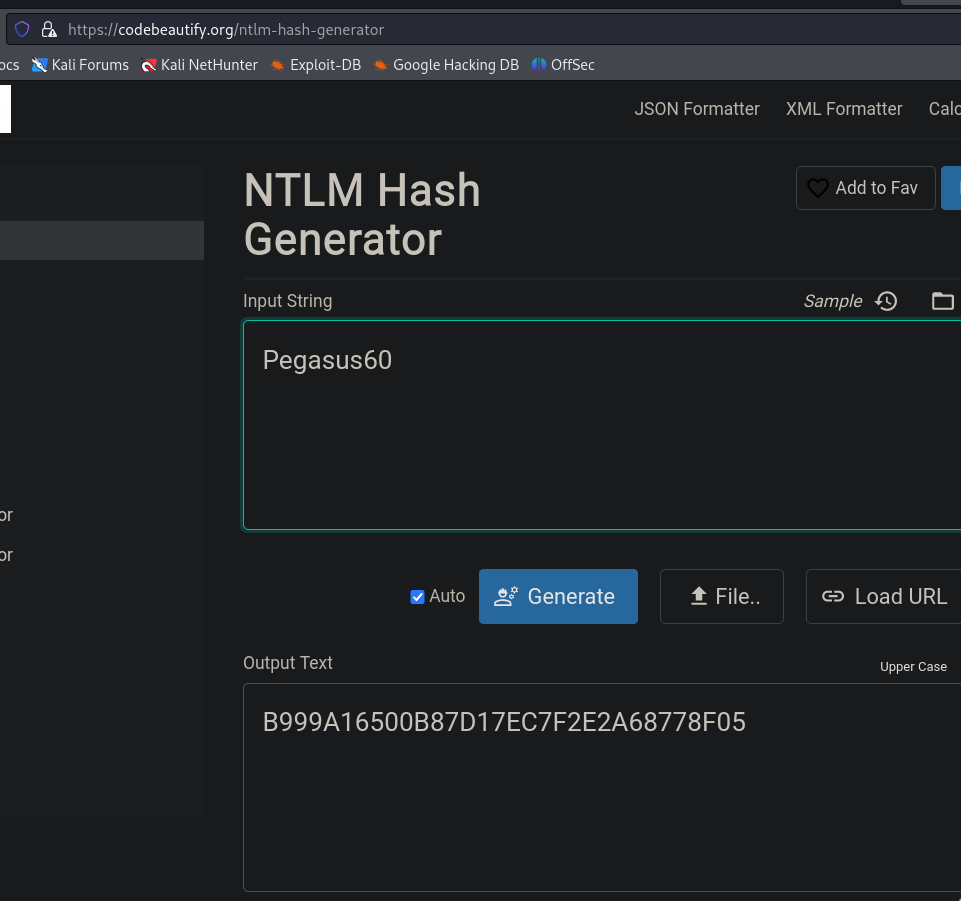Toggle the Auto checkbox
The width and height of the screenshot is (961, 901).
click(418, 597)
